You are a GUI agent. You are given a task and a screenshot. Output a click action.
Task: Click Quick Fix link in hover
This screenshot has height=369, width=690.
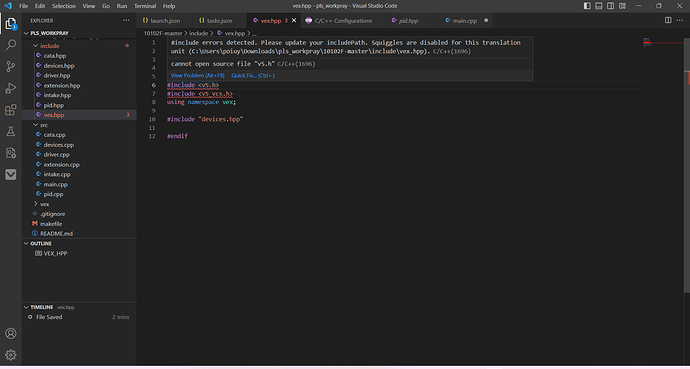[253, 76]
